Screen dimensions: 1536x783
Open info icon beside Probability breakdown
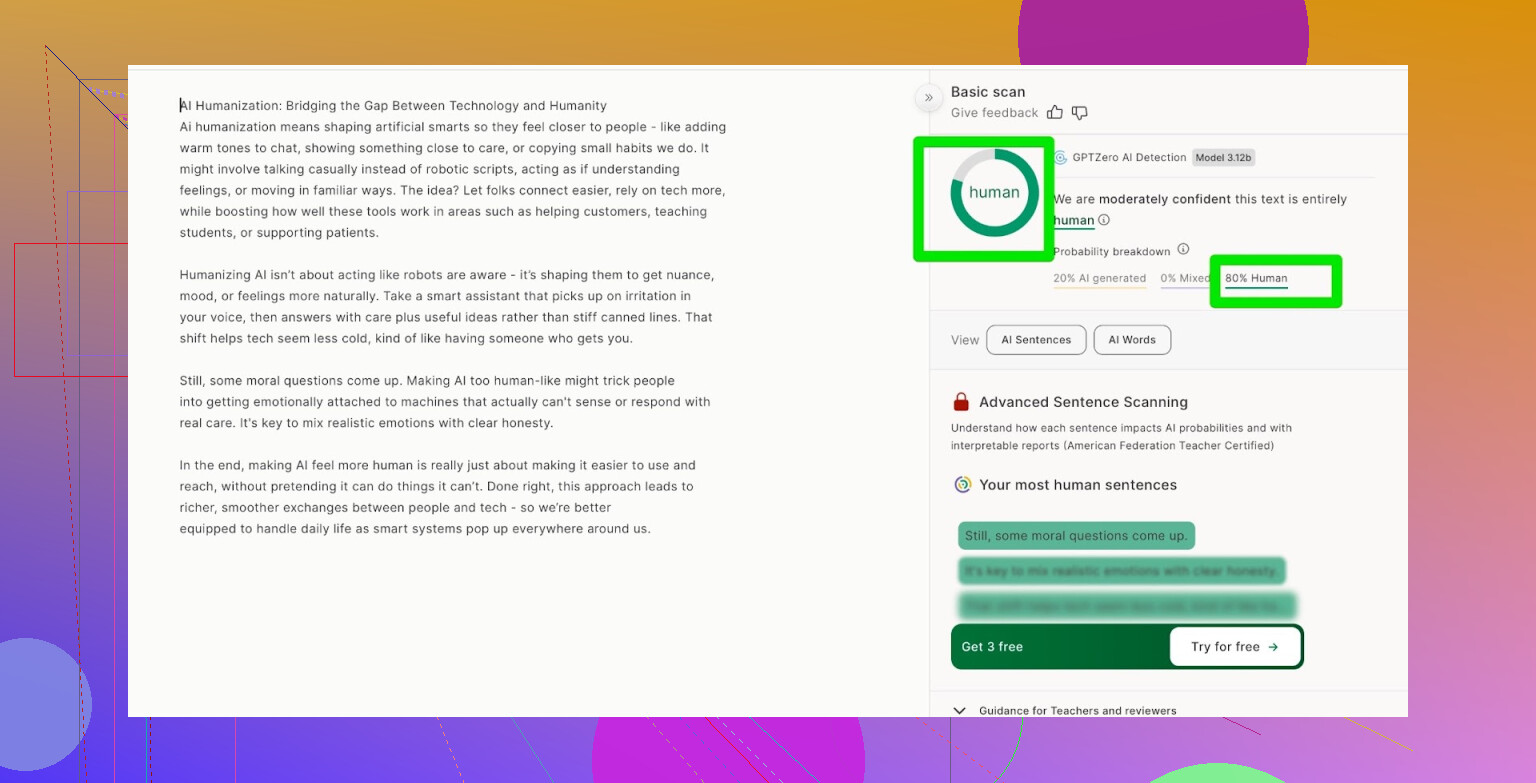tap(1183, 249)
